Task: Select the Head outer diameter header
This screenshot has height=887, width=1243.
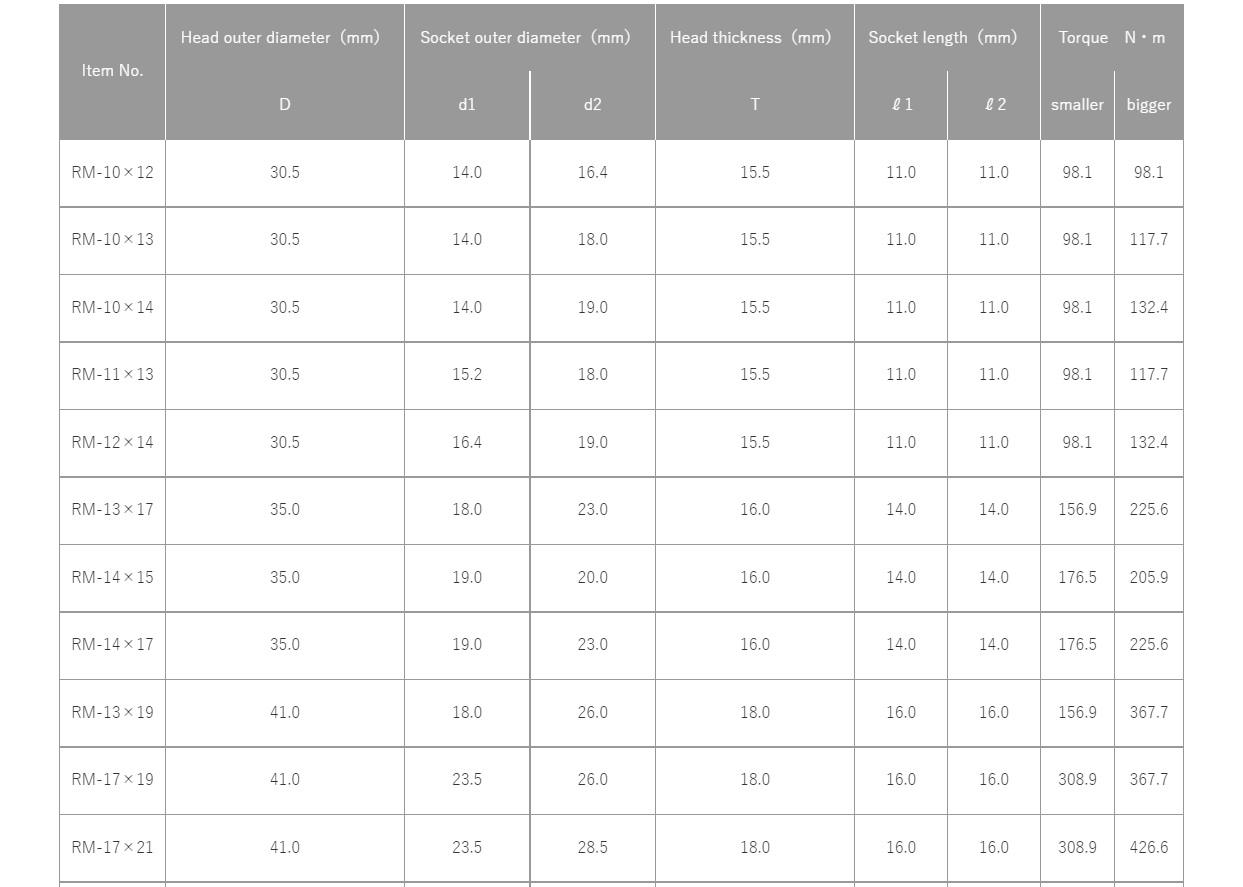Action: pos(280,38)
